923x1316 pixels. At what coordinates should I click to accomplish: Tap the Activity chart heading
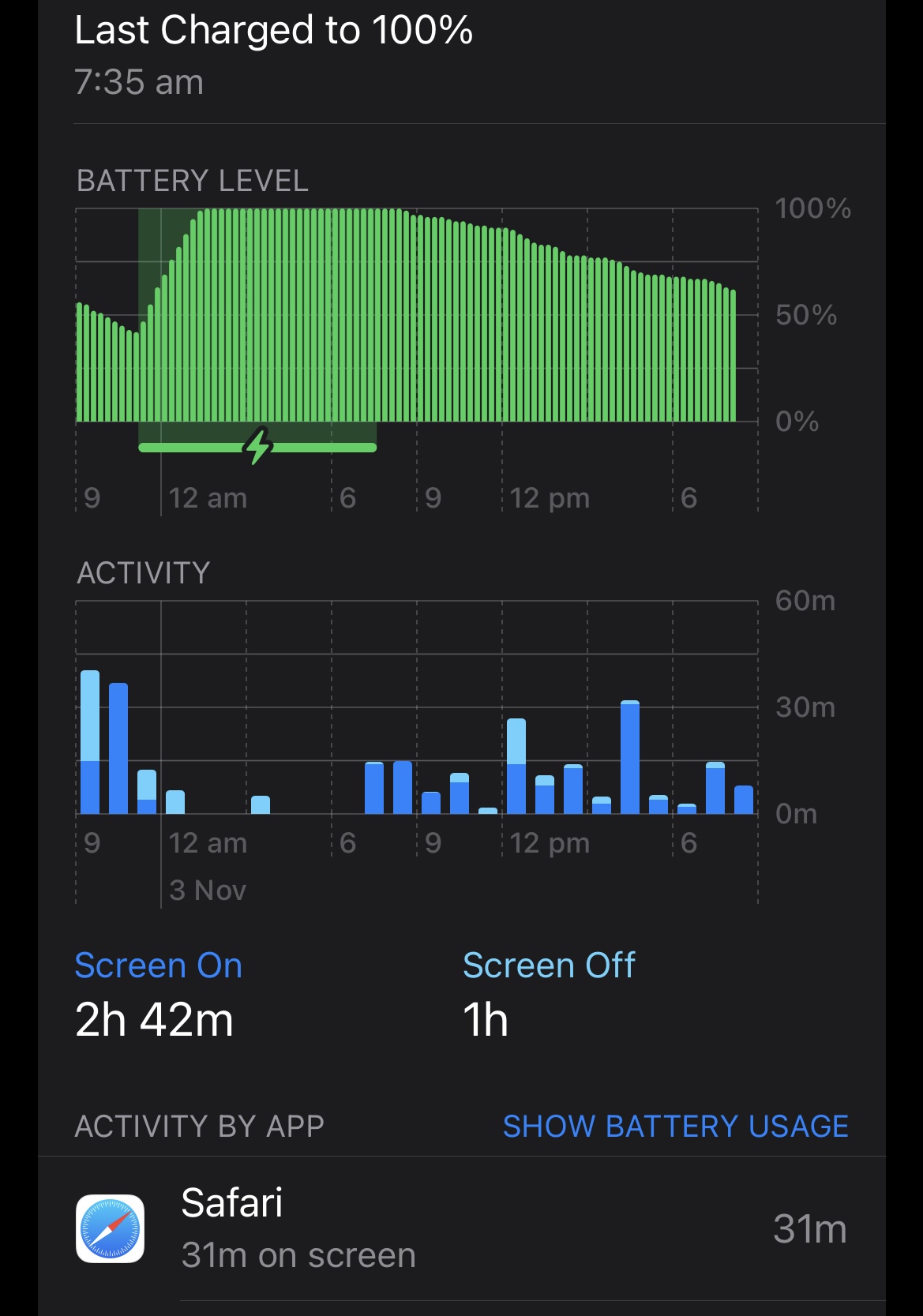(143, 572)
